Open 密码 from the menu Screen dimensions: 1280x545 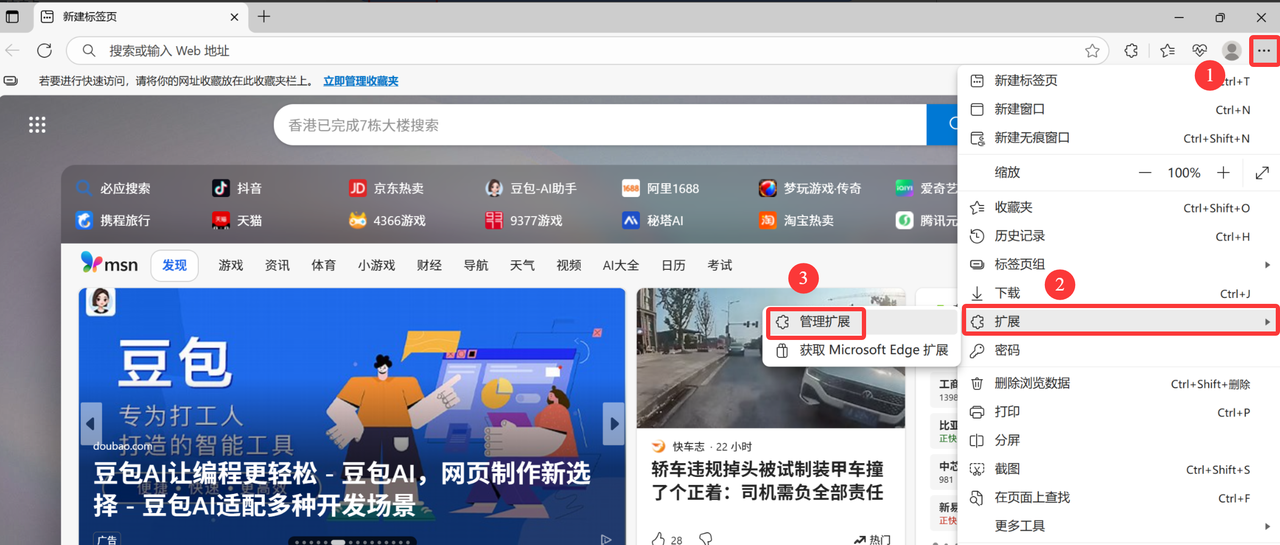click(1120, 350)
